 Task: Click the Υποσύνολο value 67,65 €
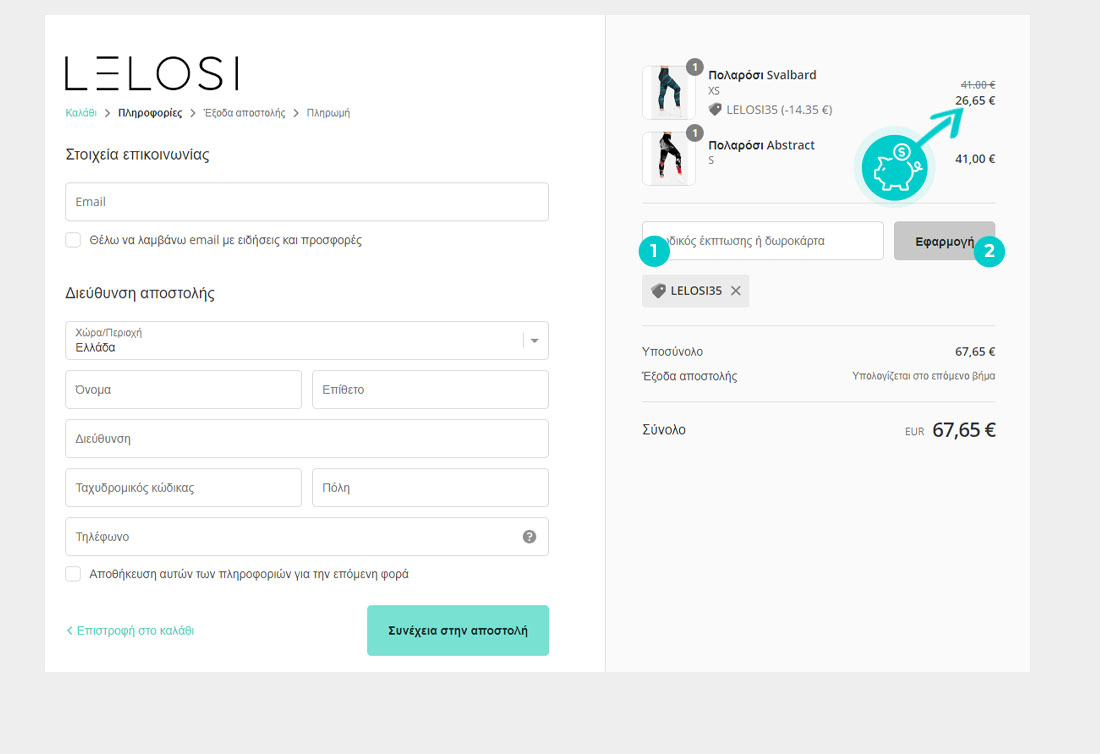tap(974, 351)
